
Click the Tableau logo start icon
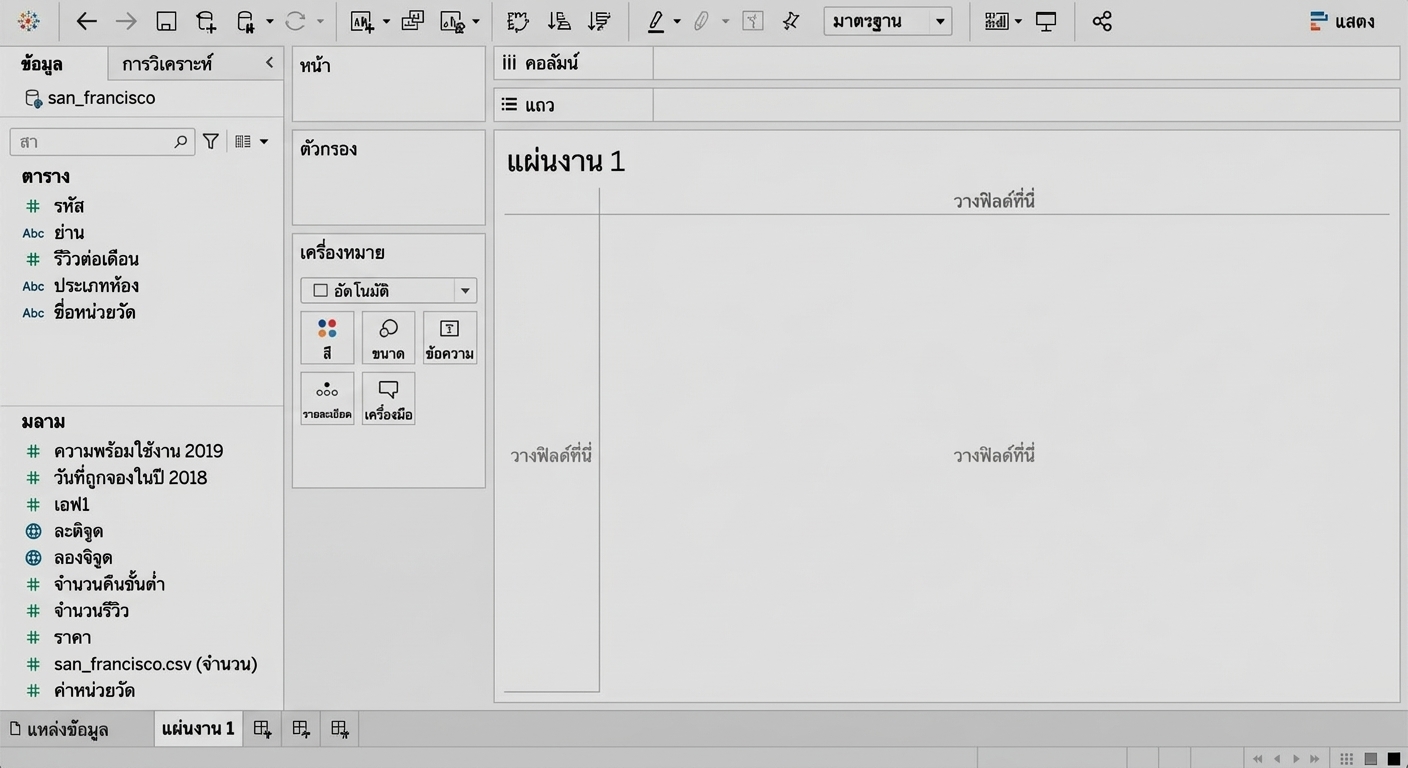[29, 21]
